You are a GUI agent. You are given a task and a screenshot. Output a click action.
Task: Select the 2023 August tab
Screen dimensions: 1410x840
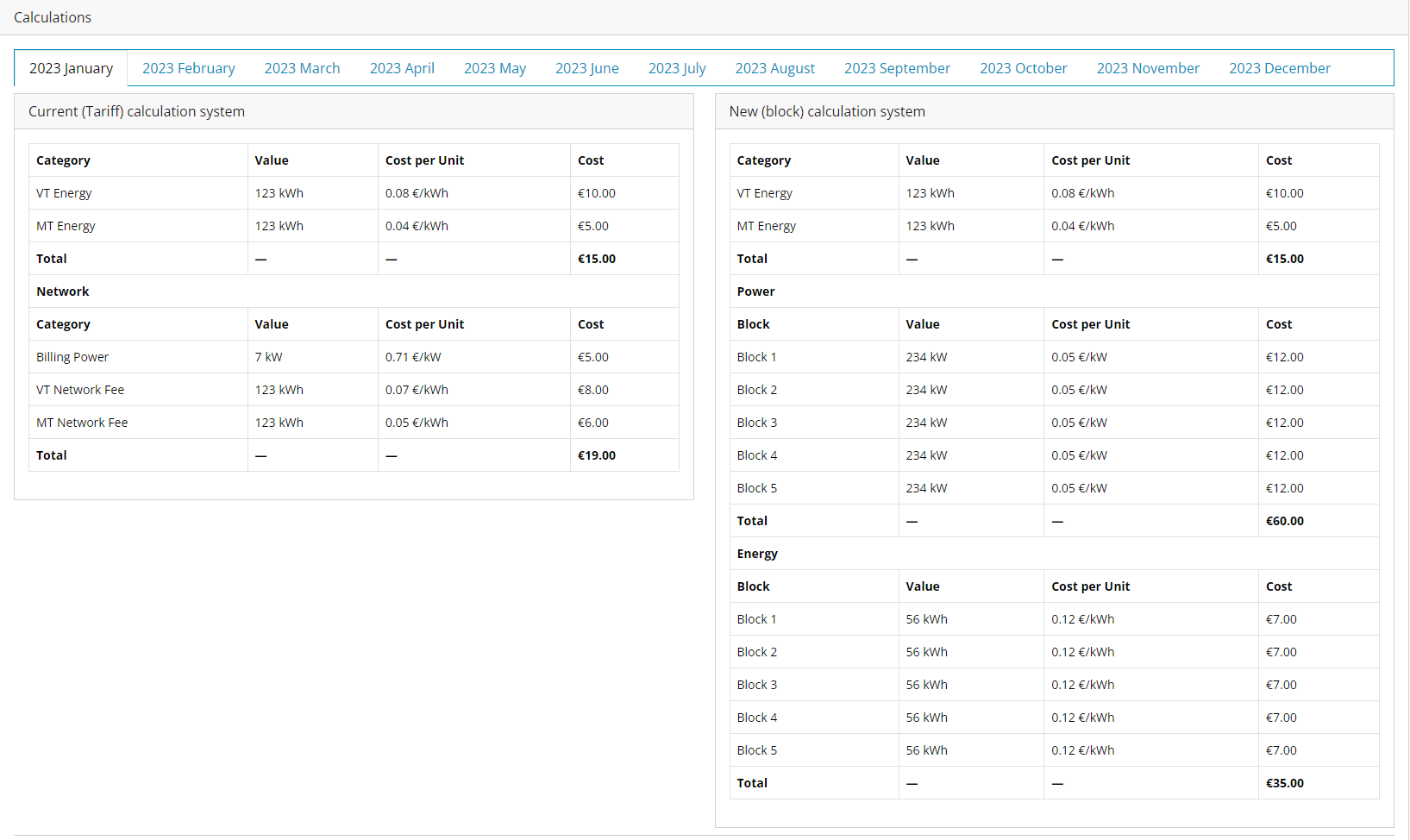tap(774, 68)
